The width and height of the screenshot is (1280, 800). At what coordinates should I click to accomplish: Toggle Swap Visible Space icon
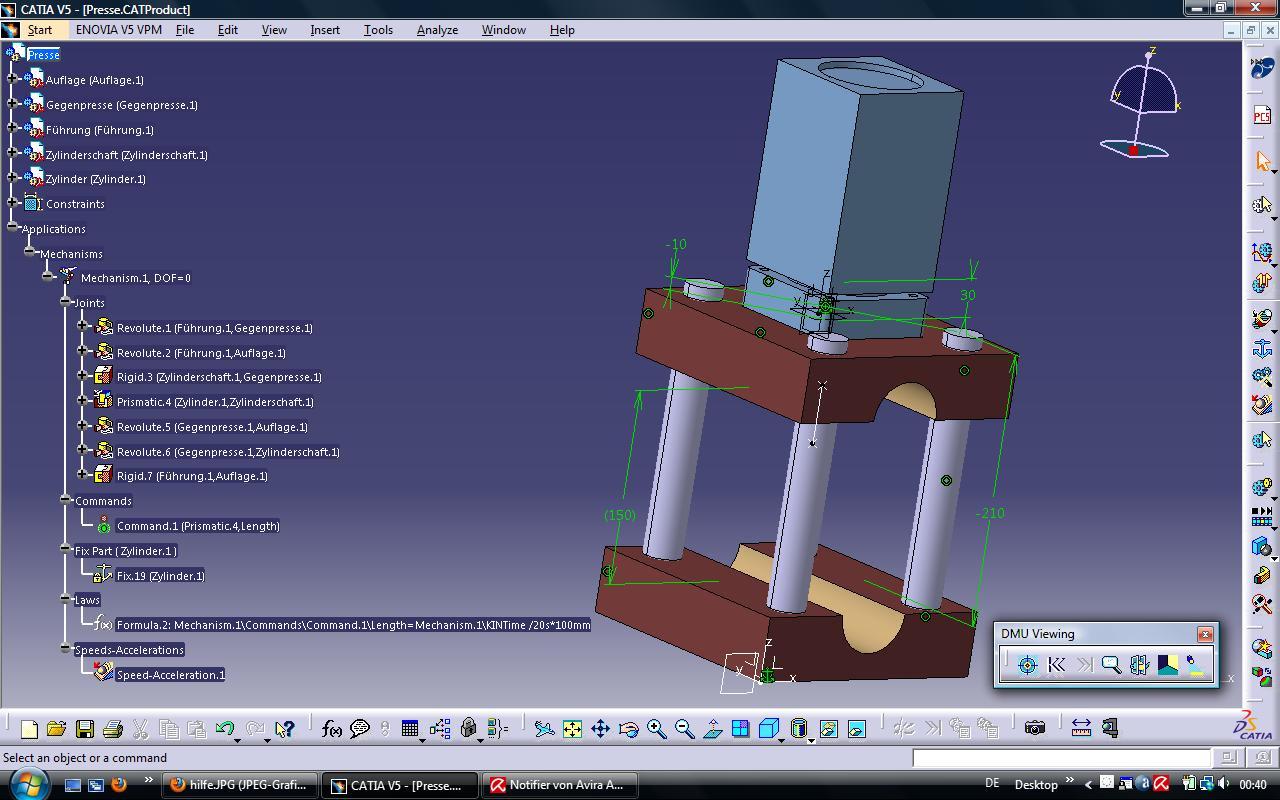(x=856, y=729)
